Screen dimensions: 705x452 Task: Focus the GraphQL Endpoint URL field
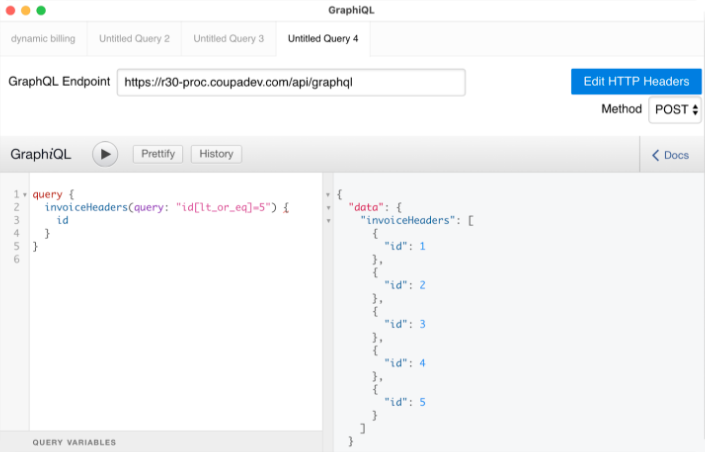pyautogui.click(x=291, y=82)
